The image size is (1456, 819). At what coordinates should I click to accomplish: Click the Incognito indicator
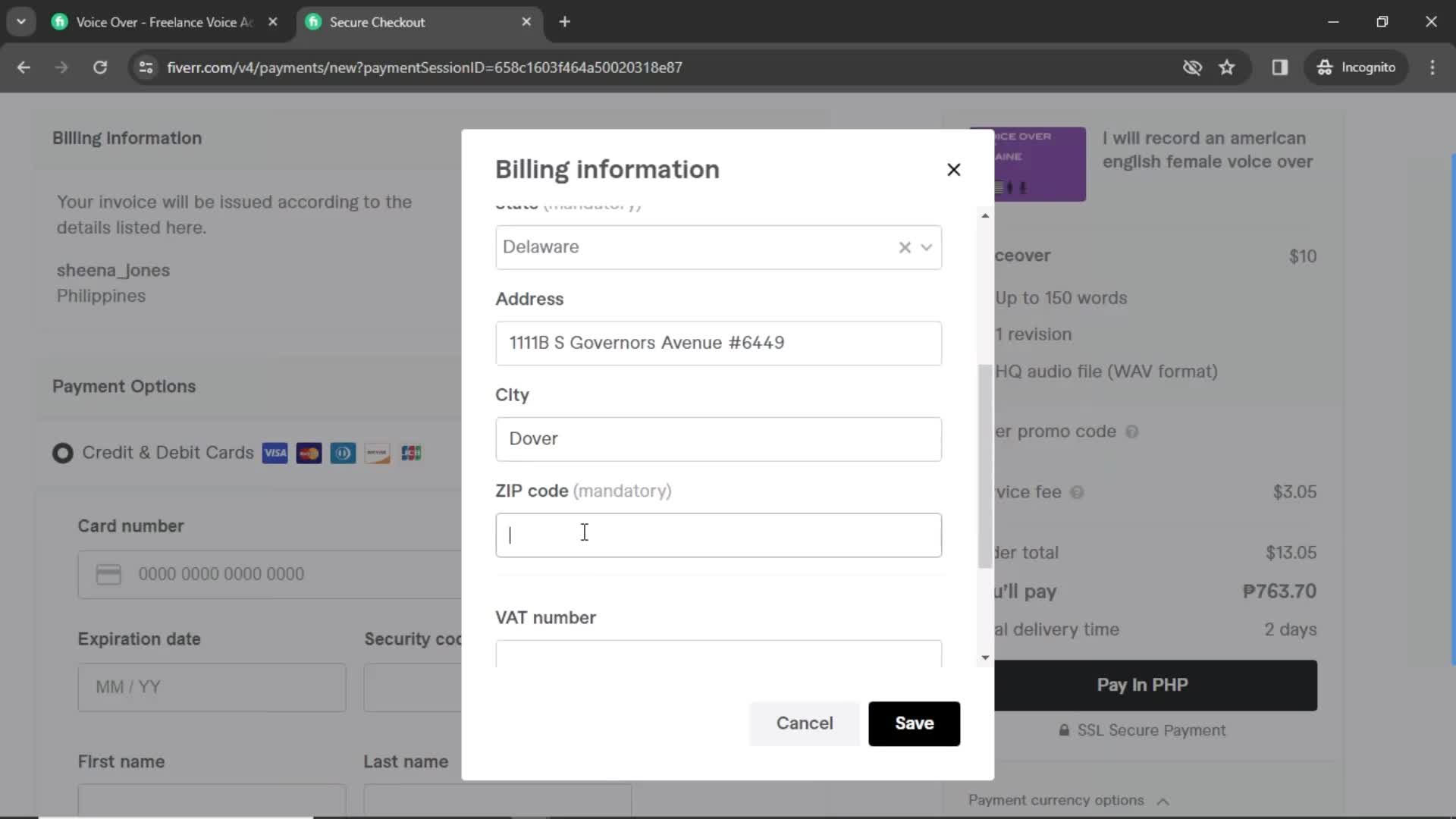(1356, 67)
